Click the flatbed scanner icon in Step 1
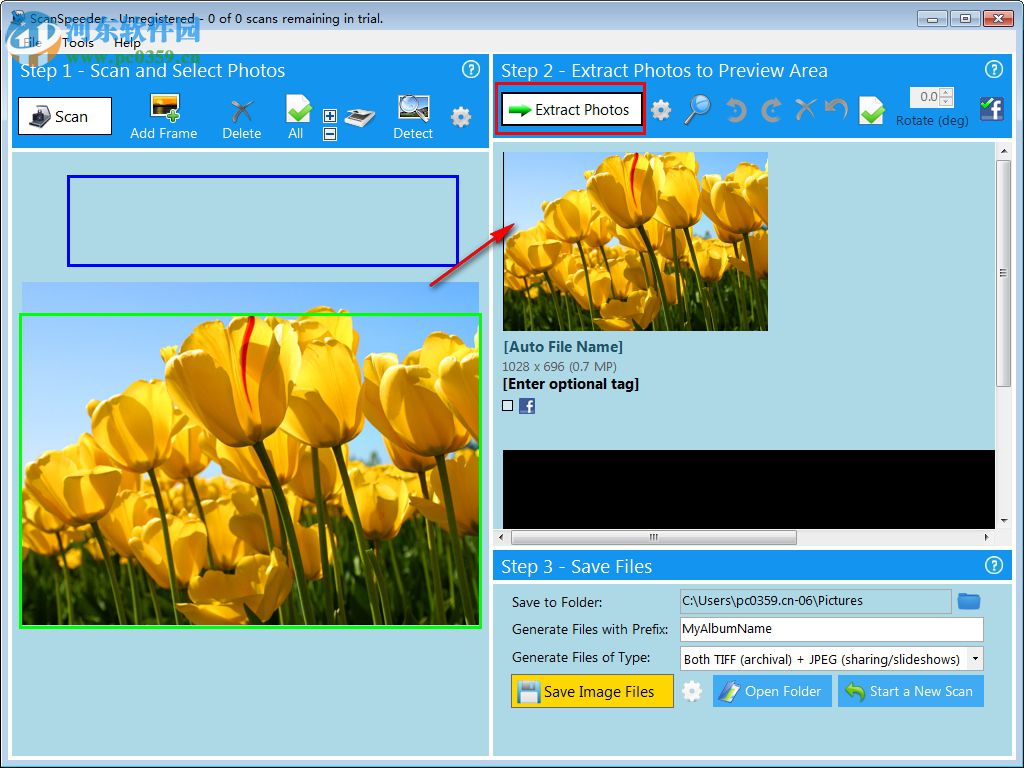1024x768 pixels. click(x=359, y=117)
